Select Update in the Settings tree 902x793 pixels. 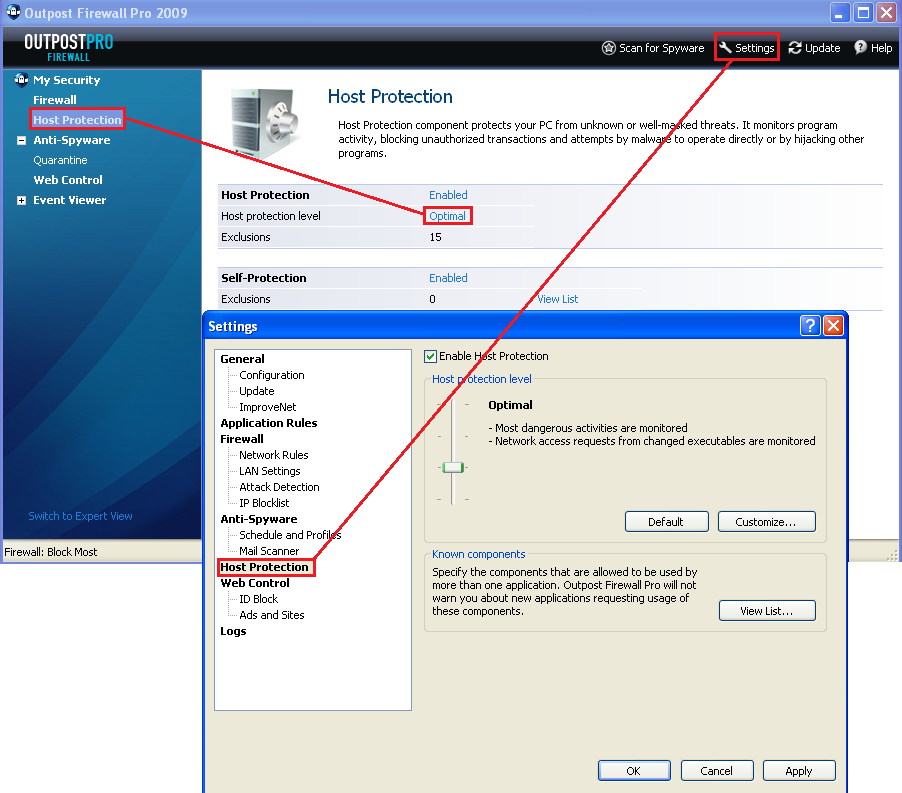(257, 391)
